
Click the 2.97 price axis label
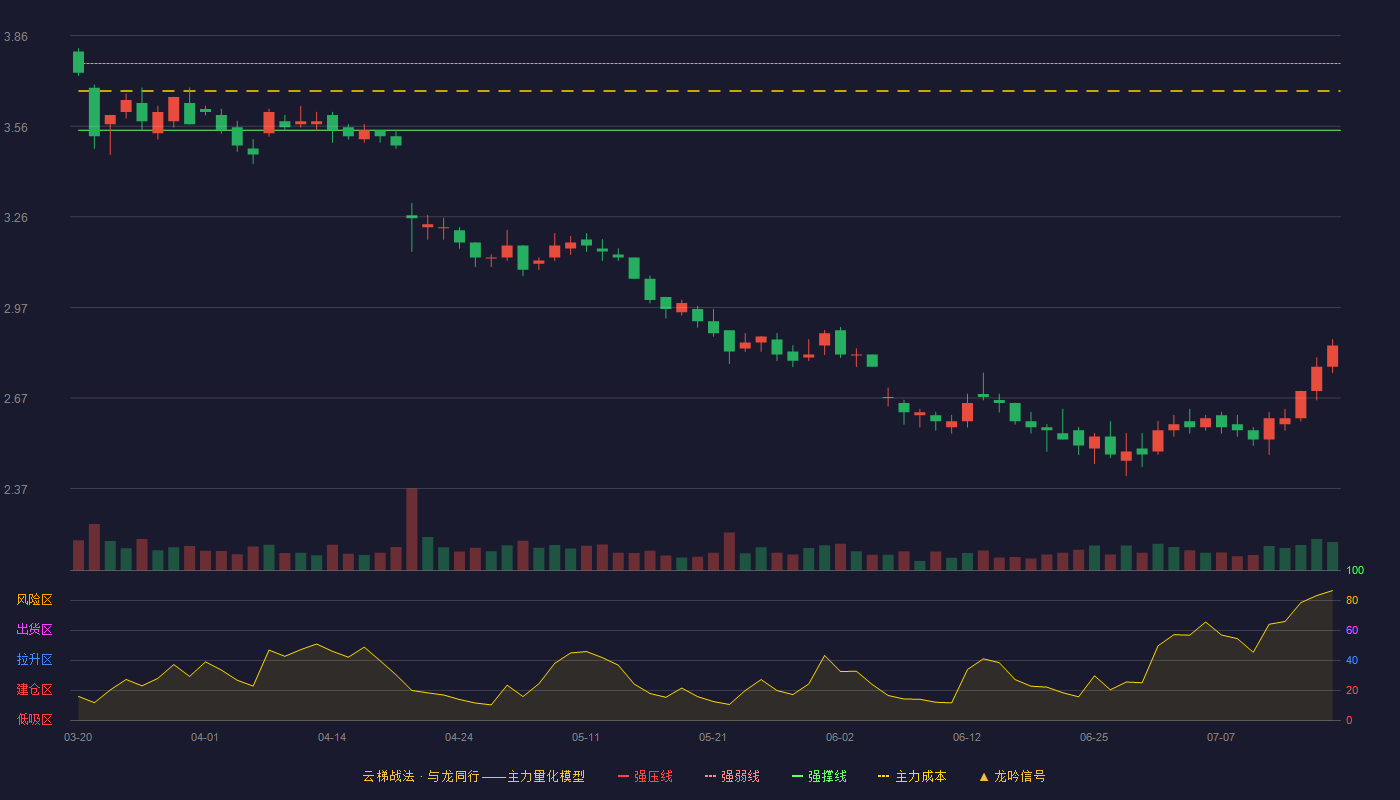coord(16,309)
